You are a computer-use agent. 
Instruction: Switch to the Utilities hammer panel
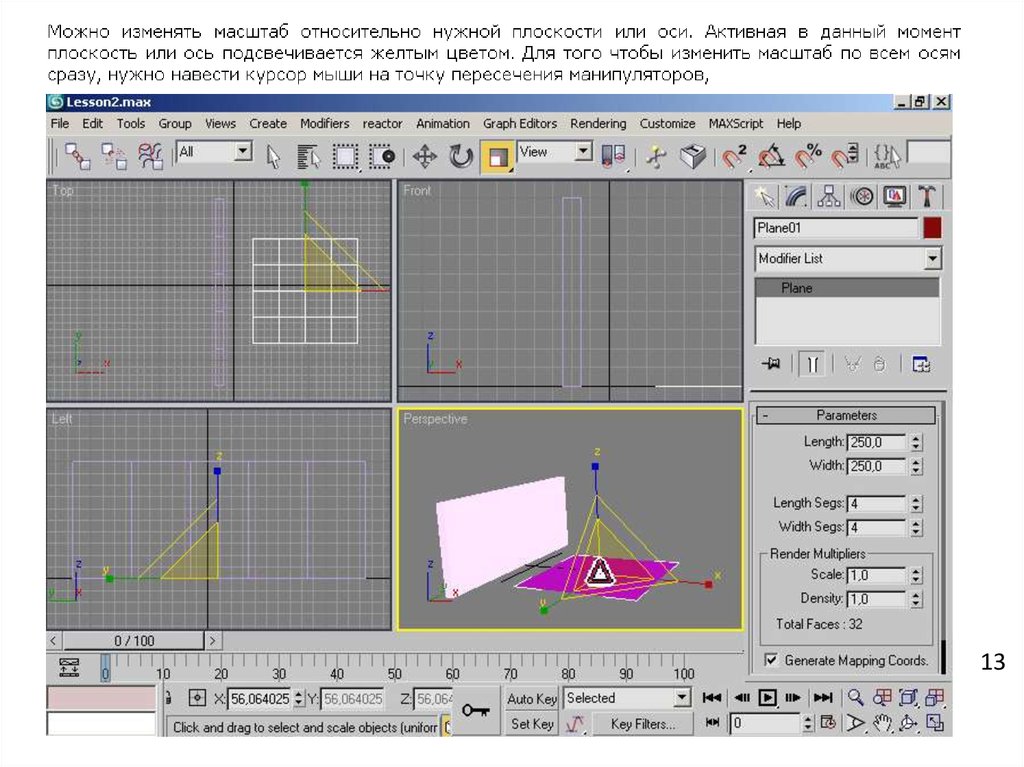(x=928, y=196)
